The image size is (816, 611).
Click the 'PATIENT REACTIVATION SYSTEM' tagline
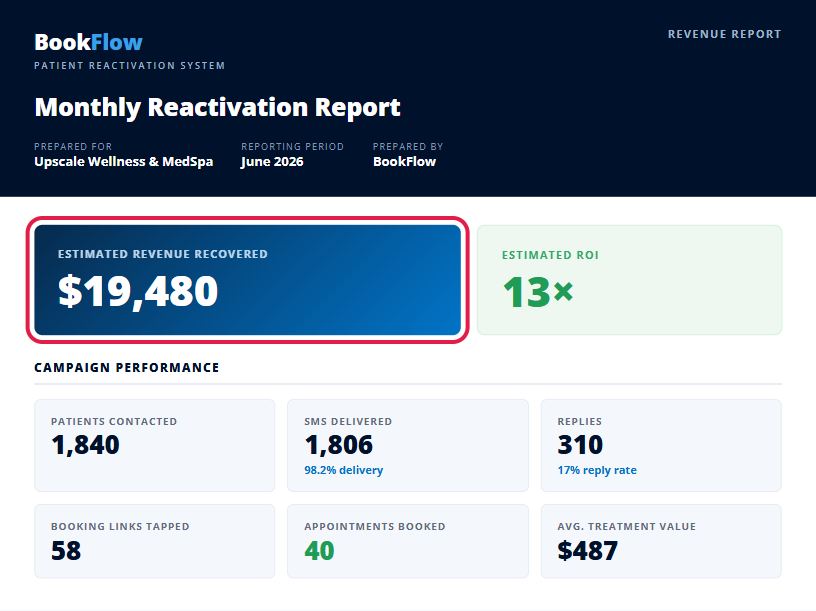coord(130,66)
